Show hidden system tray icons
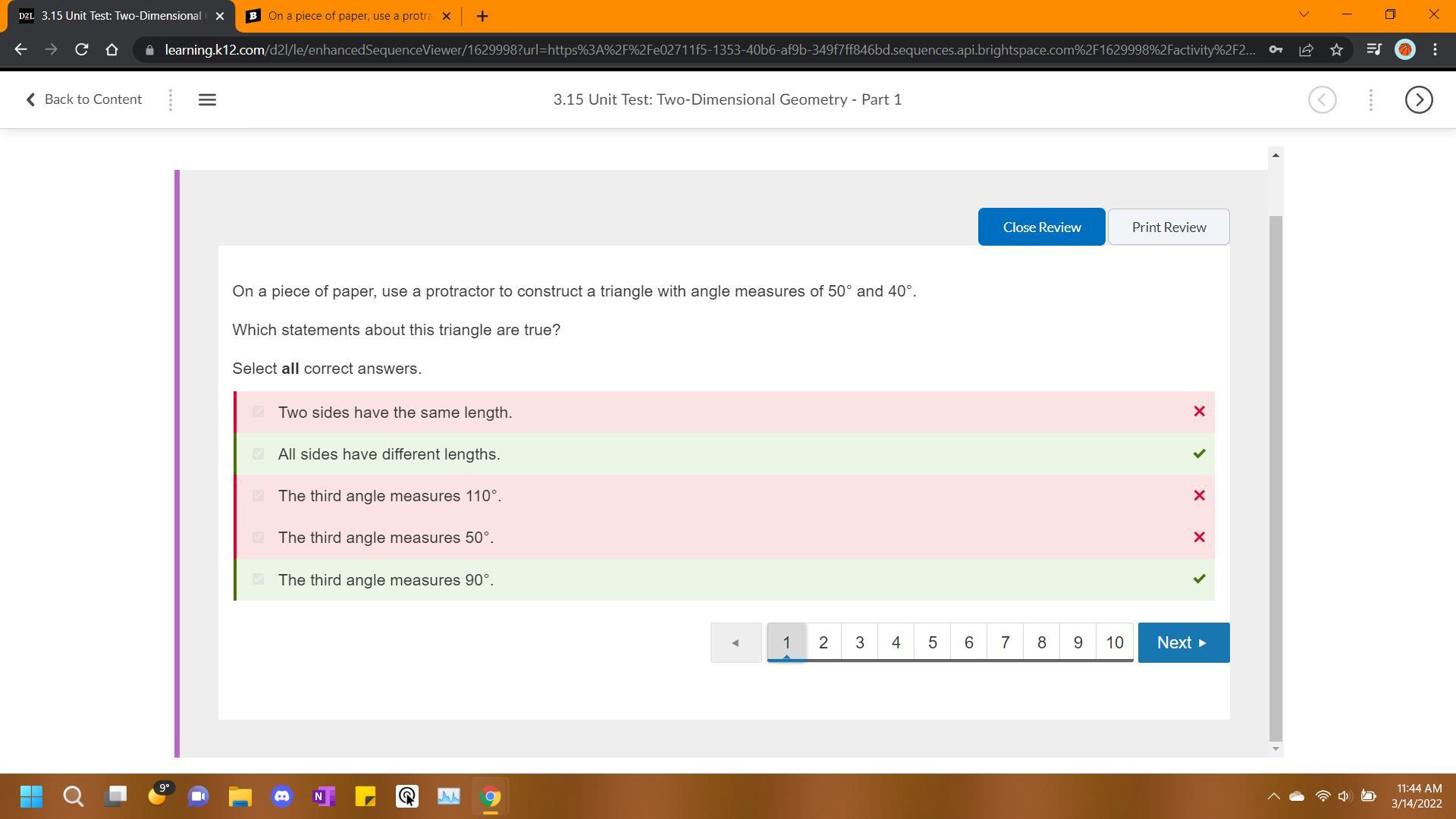The height and width of the screenshot is (819, 1456). click(1273, 796)
